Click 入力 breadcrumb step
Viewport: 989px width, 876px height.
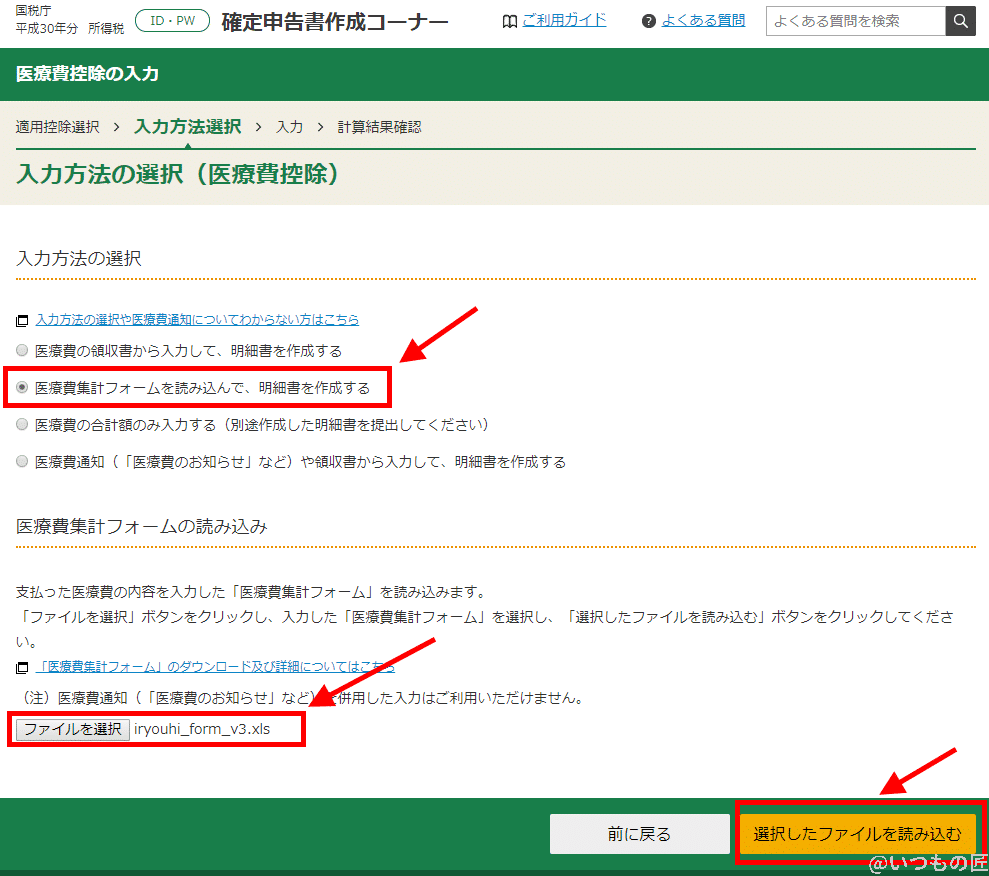[x=290, y=127]
